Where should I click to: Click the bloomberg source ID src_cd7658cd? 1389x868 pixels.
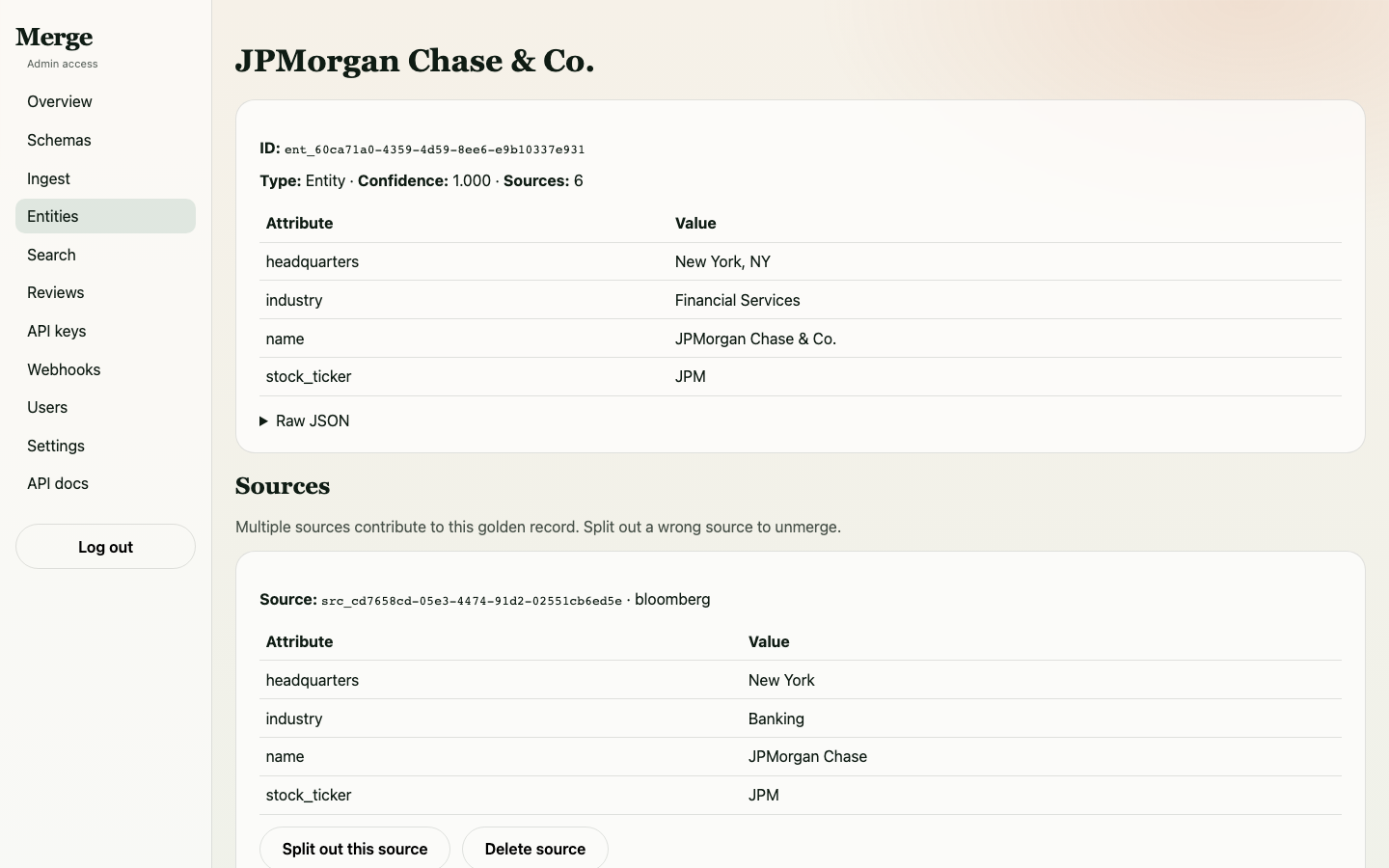pos(472,601)
